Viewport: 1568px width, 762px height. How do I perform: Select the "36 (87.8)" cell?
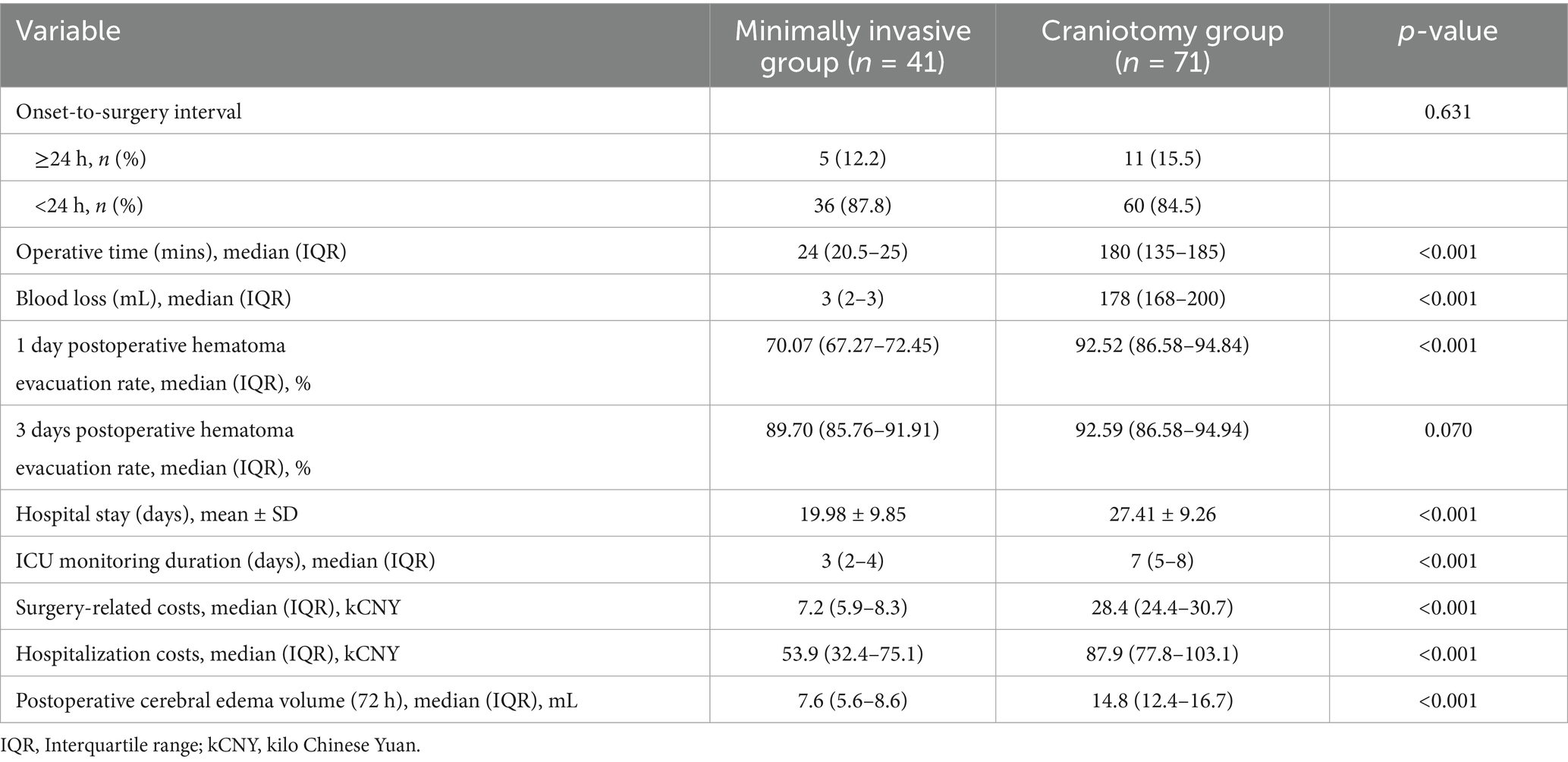tap(853, 206)
